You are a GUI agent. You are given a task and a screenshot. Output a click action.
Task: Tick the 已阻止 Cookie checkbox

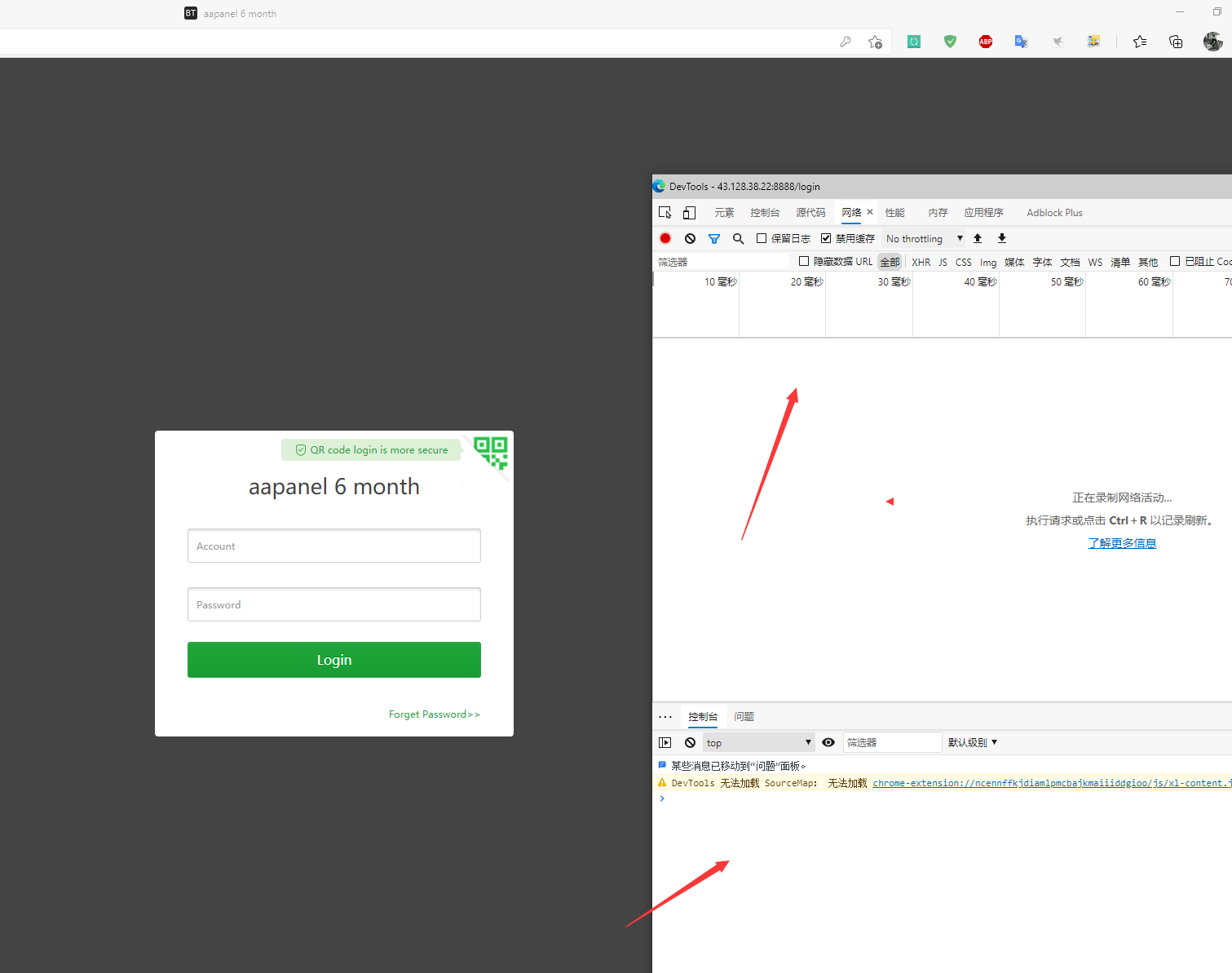1175,261
